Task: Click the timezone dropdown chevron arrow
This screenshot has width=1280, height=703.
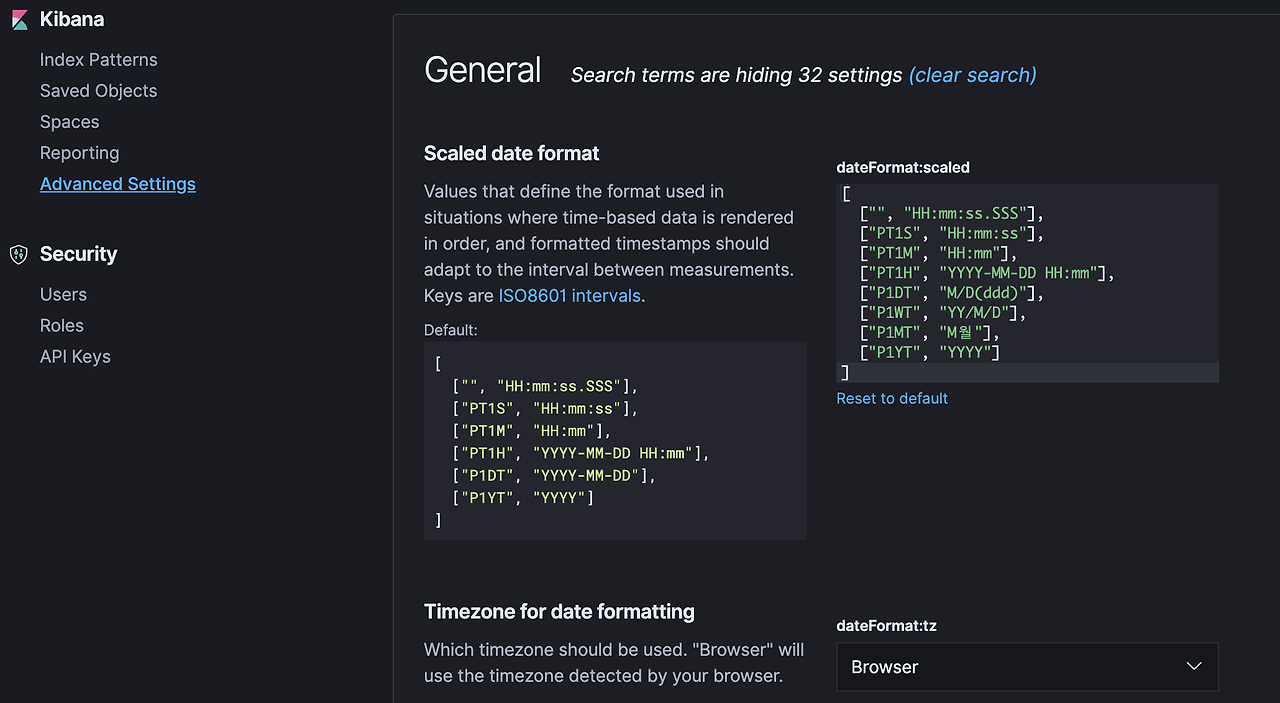Action: [x=1194, y=666]
